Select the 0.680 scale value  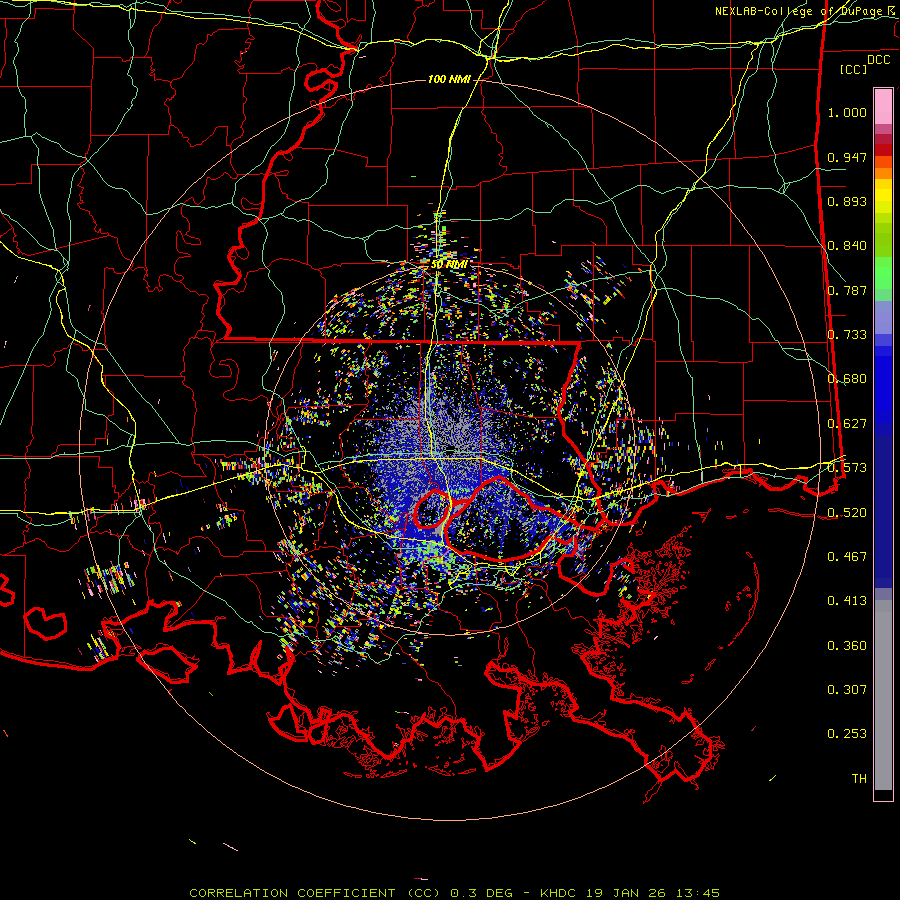[847, 379]
